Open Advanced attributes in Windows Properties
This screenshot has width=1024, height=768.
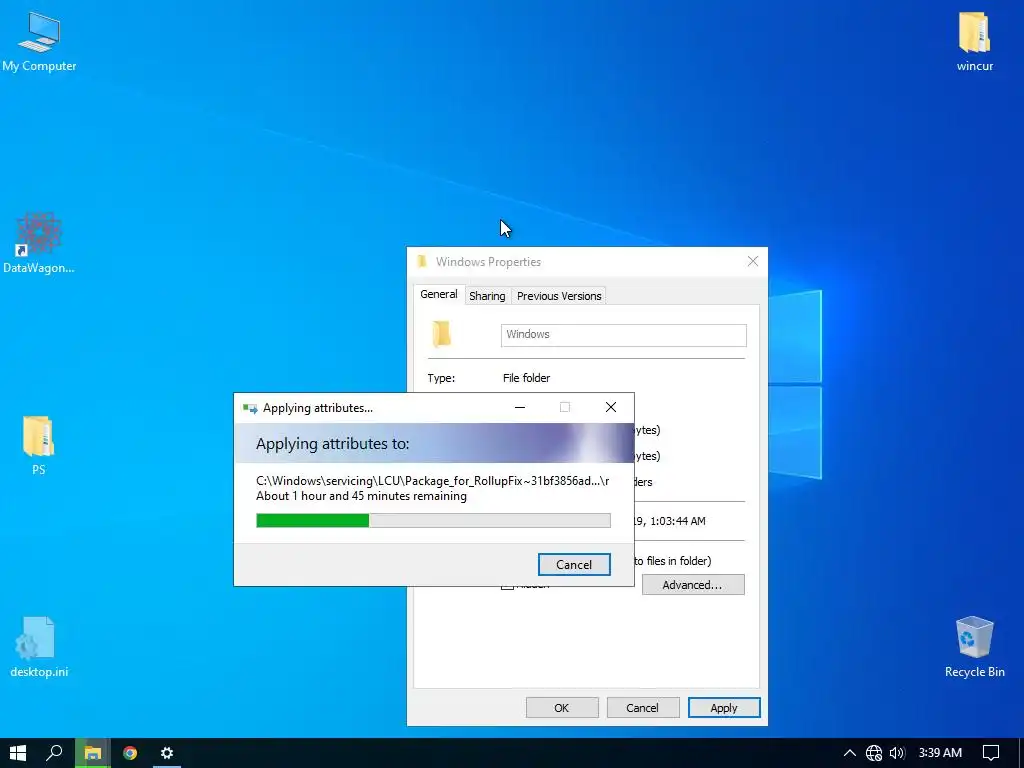[x=693, y=585]
